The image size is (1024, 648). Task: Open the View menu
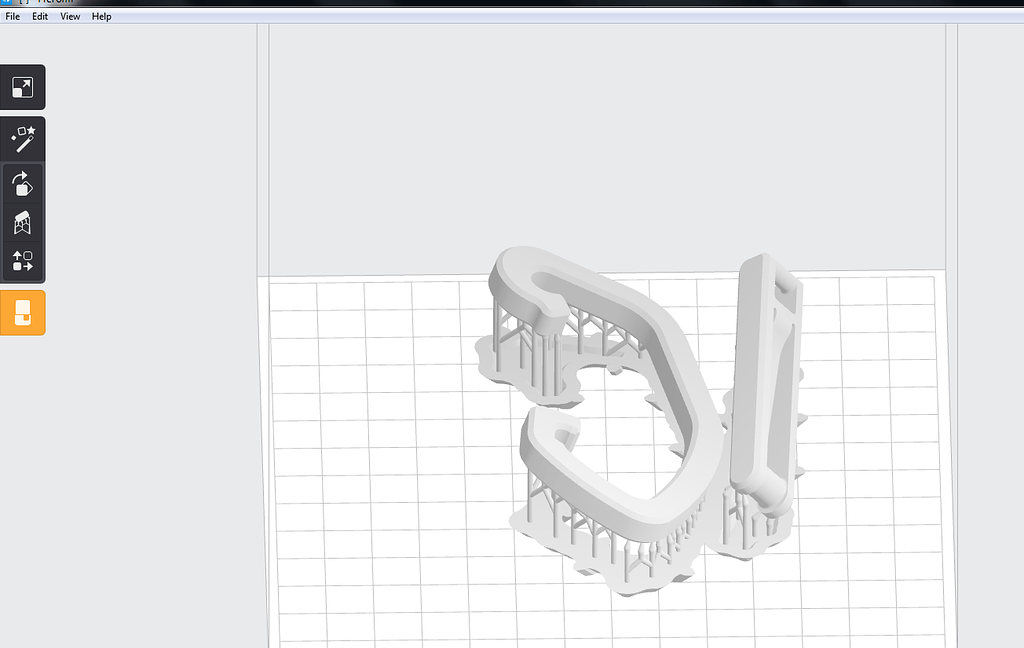coord(69,16)
